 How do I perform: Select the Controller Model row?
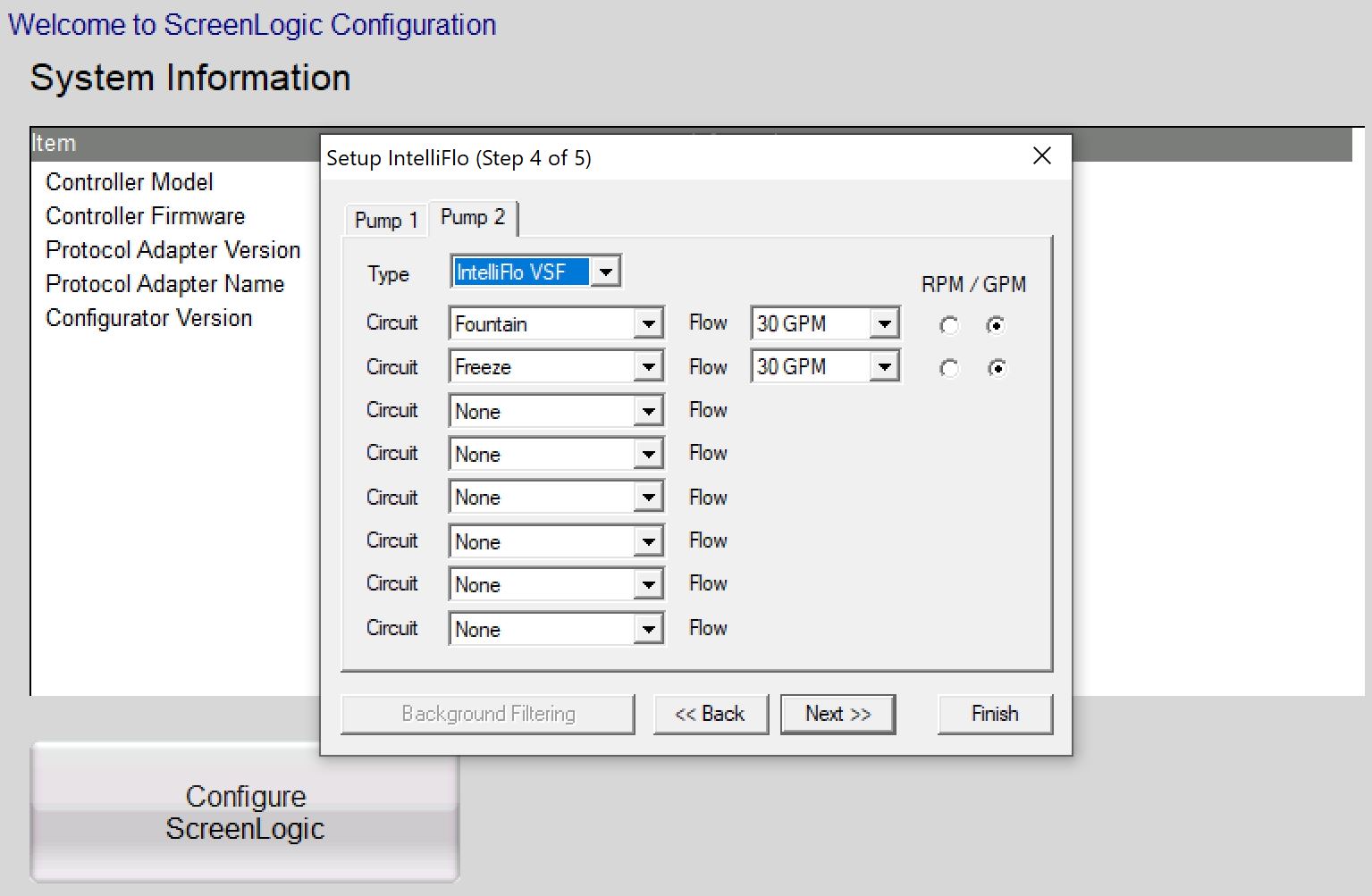(130, 182)
